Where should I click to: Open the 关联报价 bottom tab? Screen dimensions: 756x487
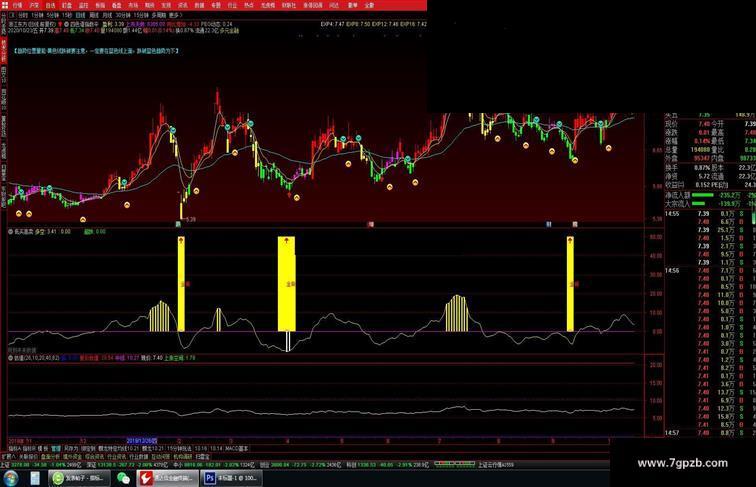click(x=28, y=456)
